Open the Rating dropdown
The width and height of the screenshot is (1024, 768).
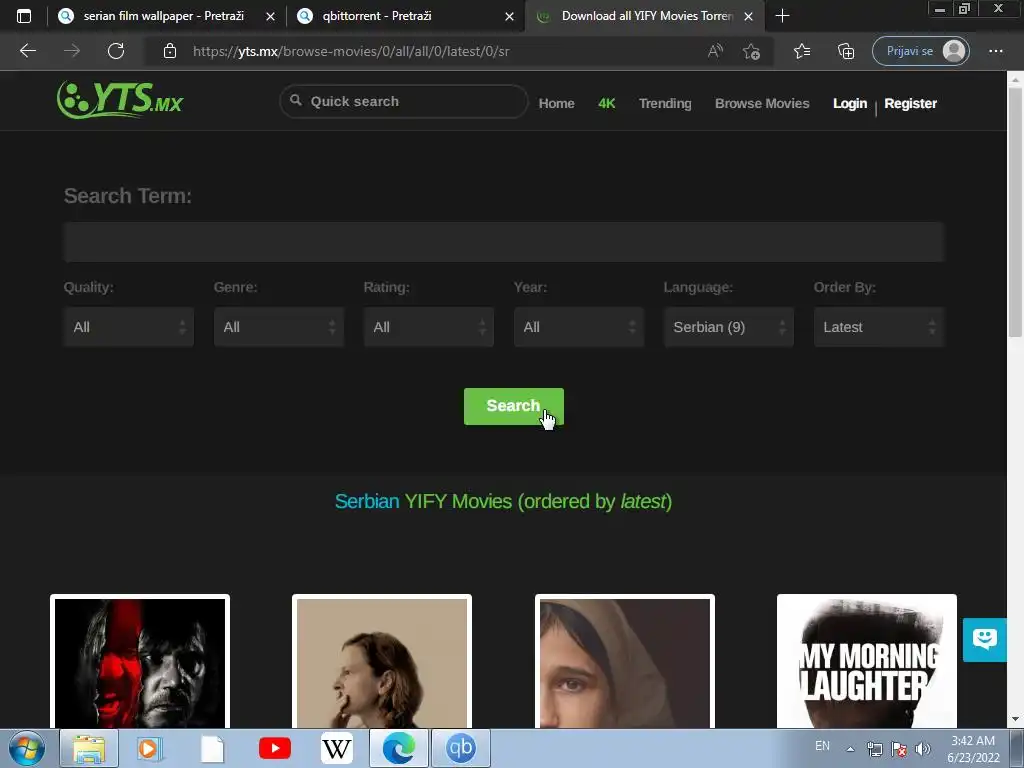click(x=429, y=327)
